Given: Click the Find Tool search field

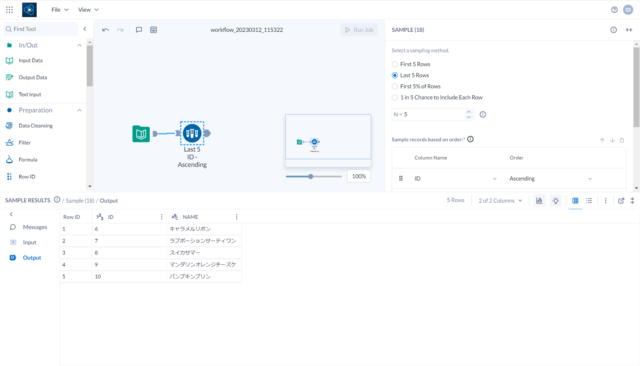Looking at the screenshot, I should (41, 29).
